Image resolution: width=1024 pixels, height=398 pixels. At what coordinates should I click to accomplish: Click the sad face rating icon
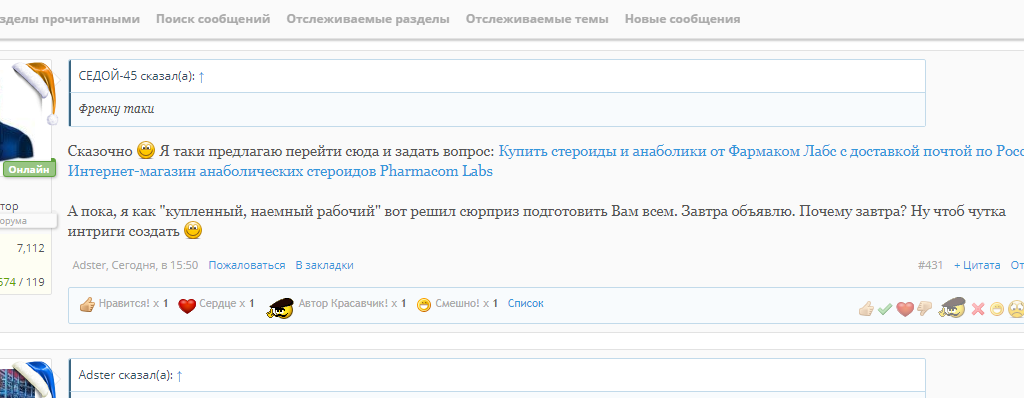point(1016,308)
